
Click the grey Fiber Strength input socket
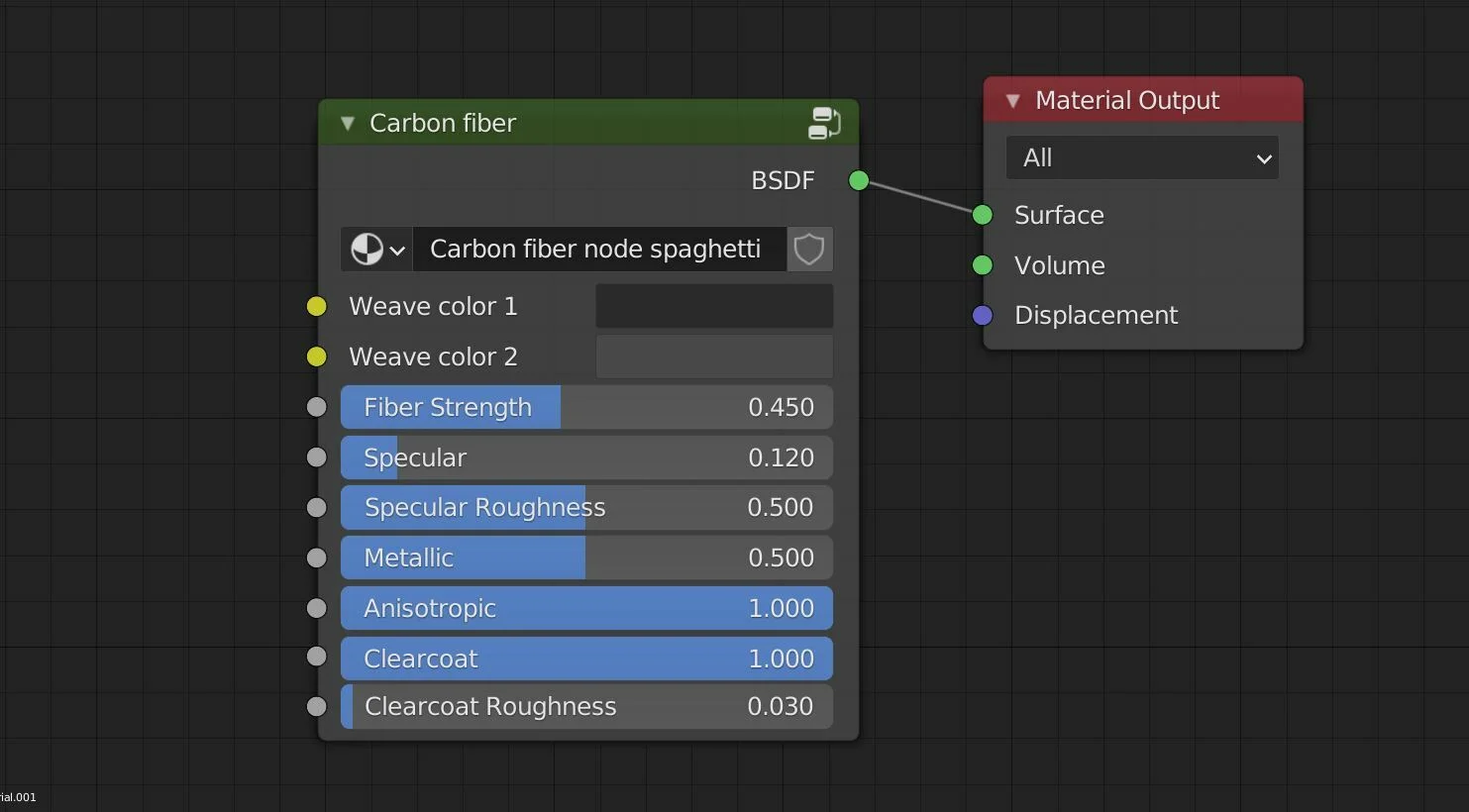coord(316,407)
